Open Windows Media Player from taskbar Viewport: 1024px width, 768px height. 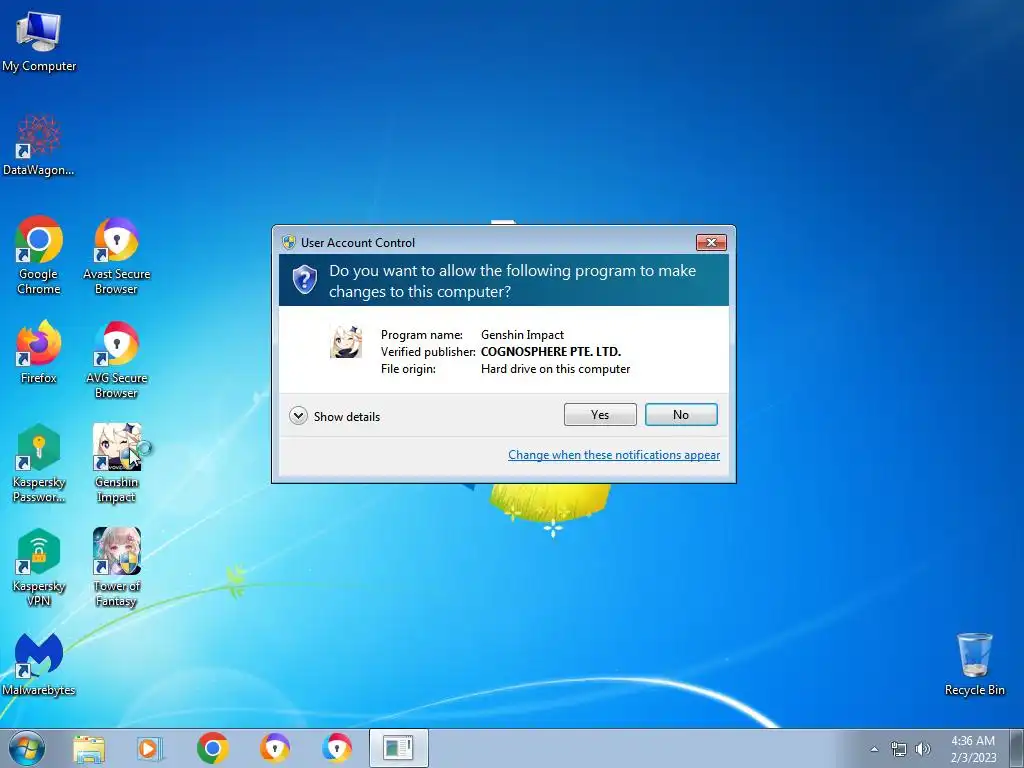click(150, 748)
